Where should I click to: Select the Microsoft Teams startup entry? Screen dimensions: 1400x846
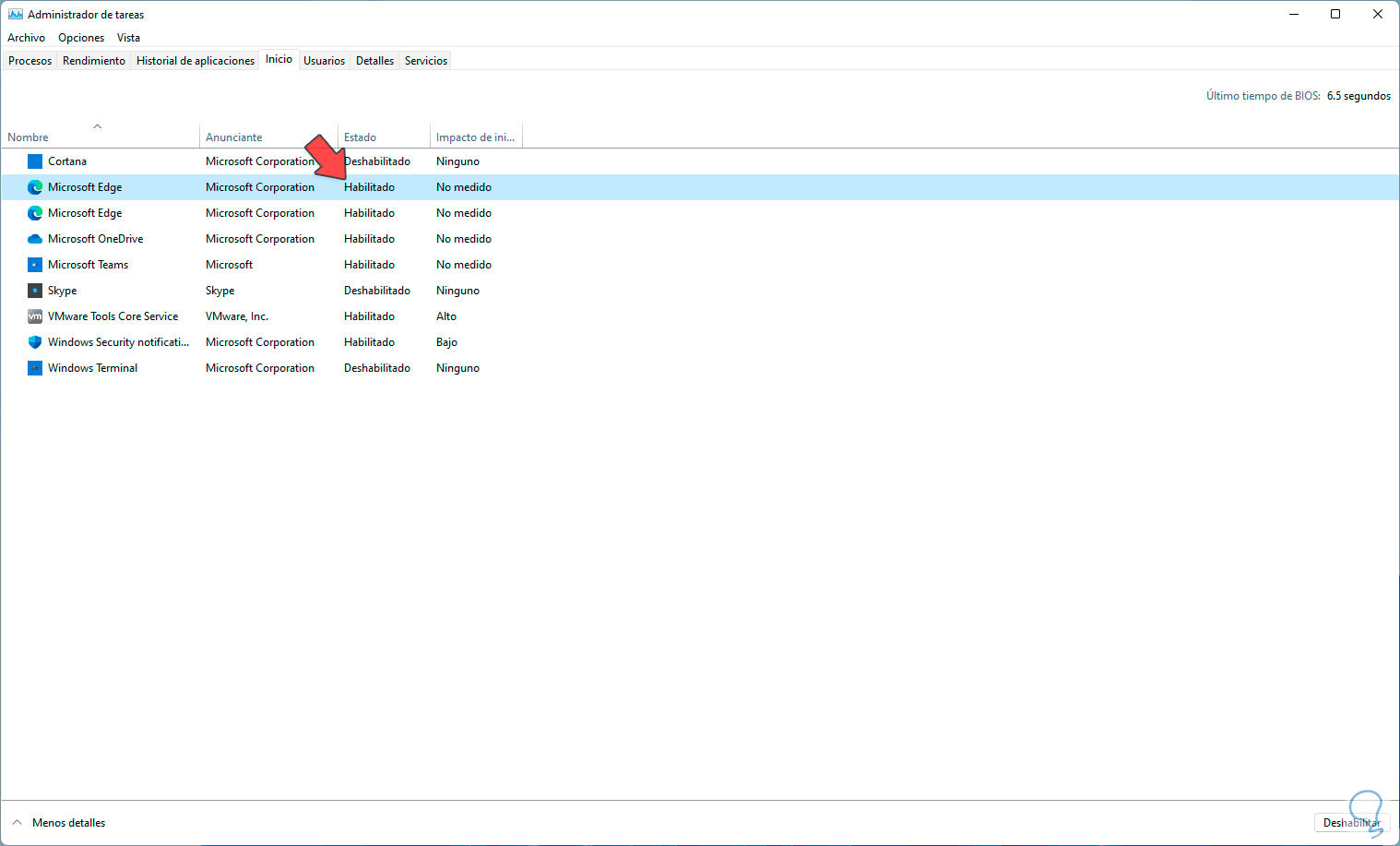700,265
